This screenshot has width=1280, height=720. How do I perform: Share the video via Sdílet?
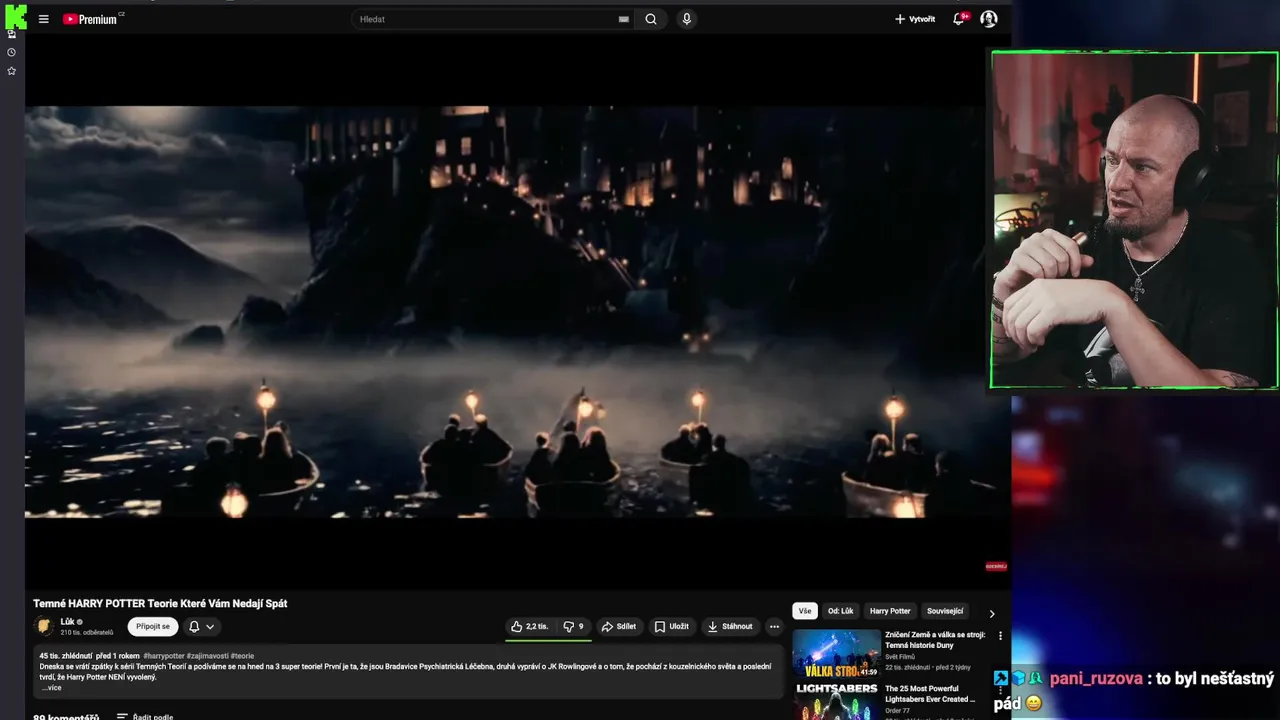click(619, 627)
